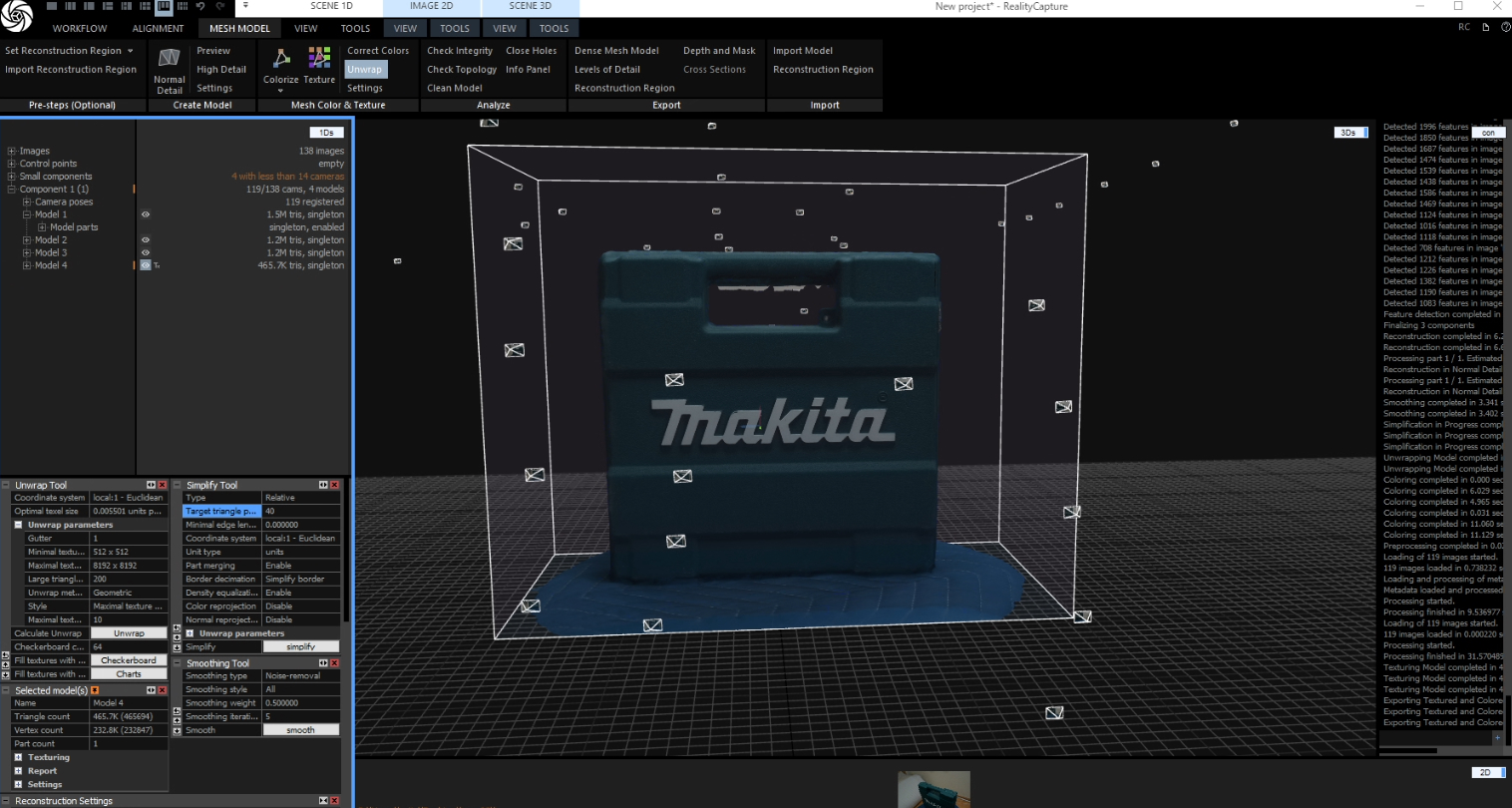Click the Texture tool icon
The height and width of the screenshot is (808, 1512).
click(x=319, y=59)
